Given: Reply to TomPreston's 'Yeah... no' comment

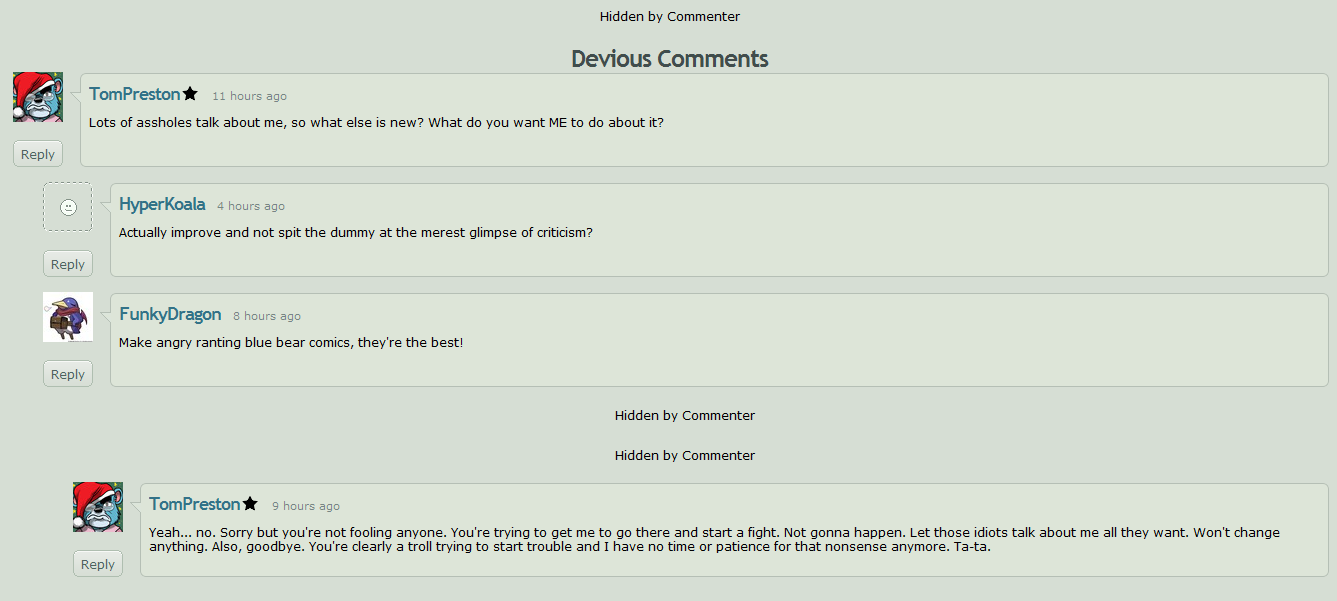Looking at the screenshot, I should (x=98, y=564).
